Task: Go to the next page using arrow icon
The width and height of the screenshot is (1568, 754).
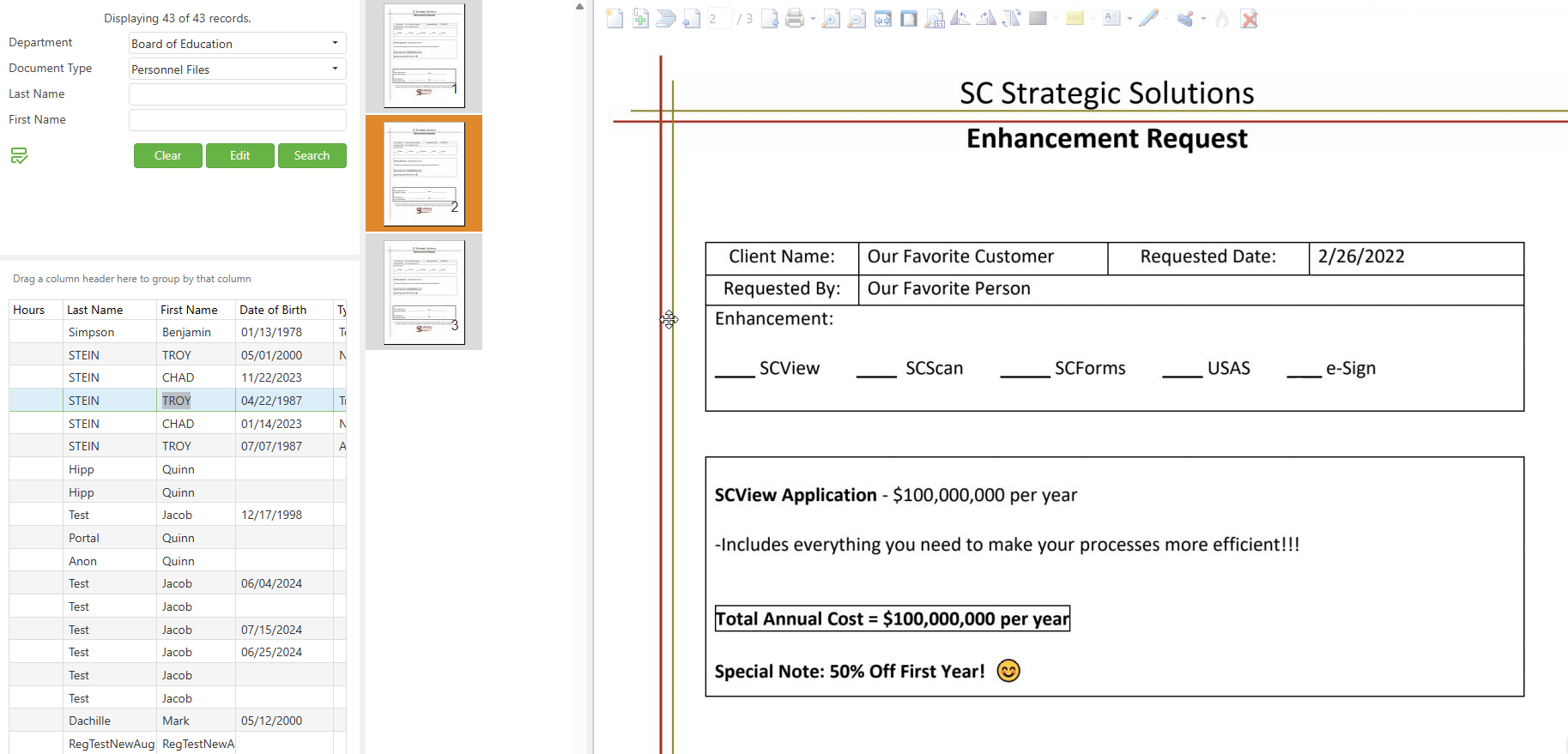Action: pyautogui.click(x=770, y=18)
